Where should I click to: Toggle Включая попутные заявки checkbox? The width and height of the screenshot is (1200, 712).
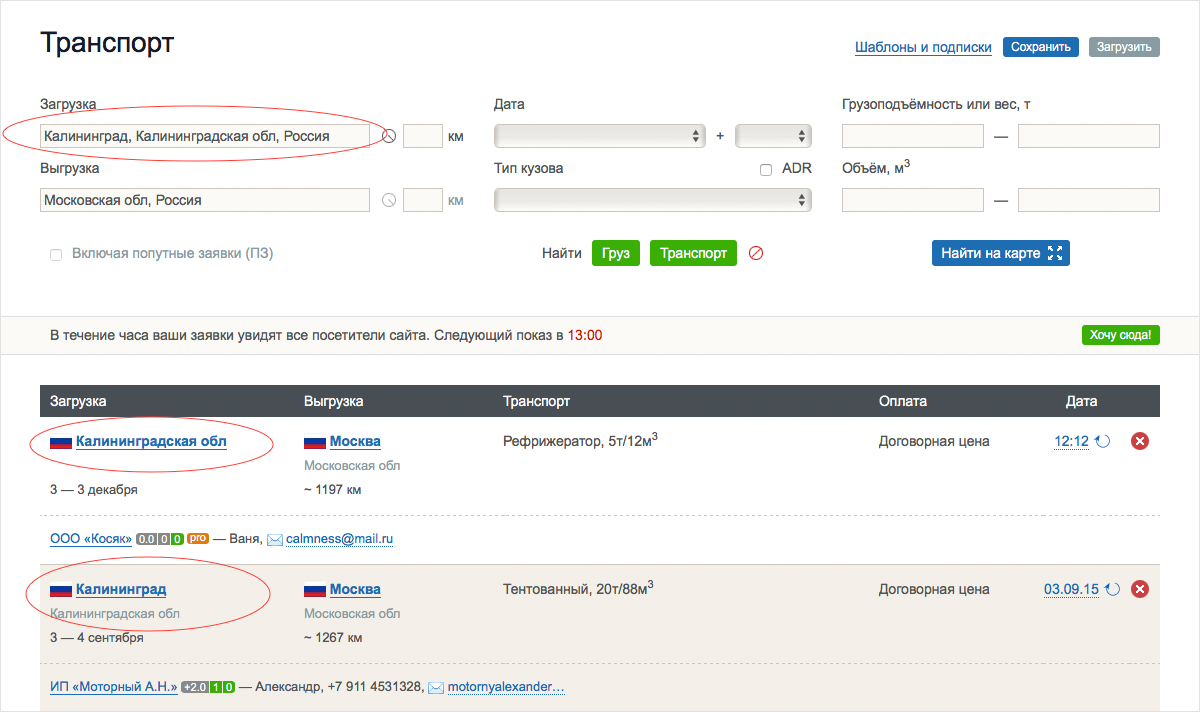[x=56, y=255]
